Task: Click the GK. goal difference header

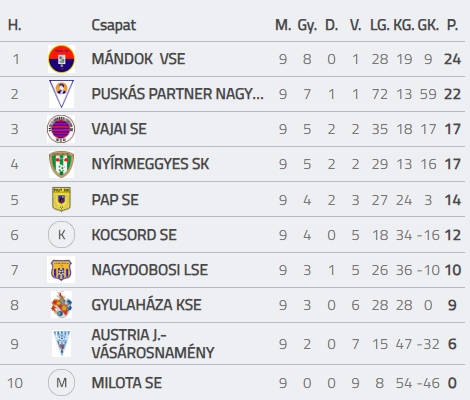Action: (x=428, y=25)
